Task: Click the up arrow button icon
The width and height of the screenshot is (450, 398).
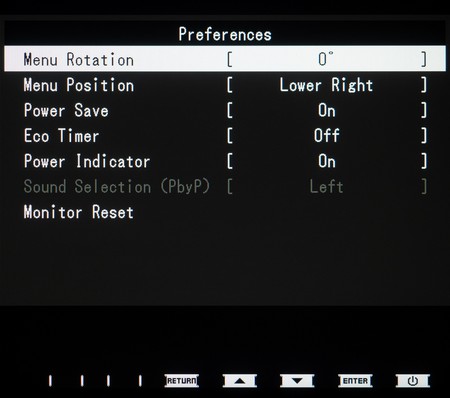Action: click(240, 381)
